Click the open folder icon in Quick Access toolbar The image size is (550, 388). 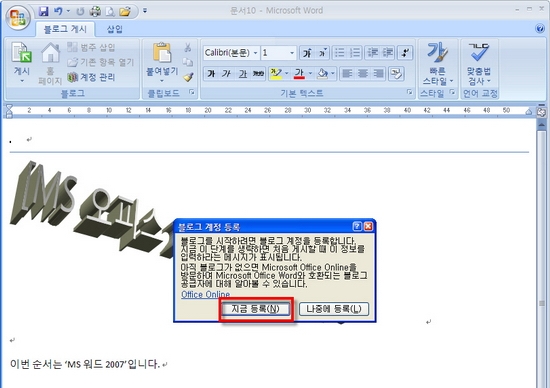tap(125, 12)
